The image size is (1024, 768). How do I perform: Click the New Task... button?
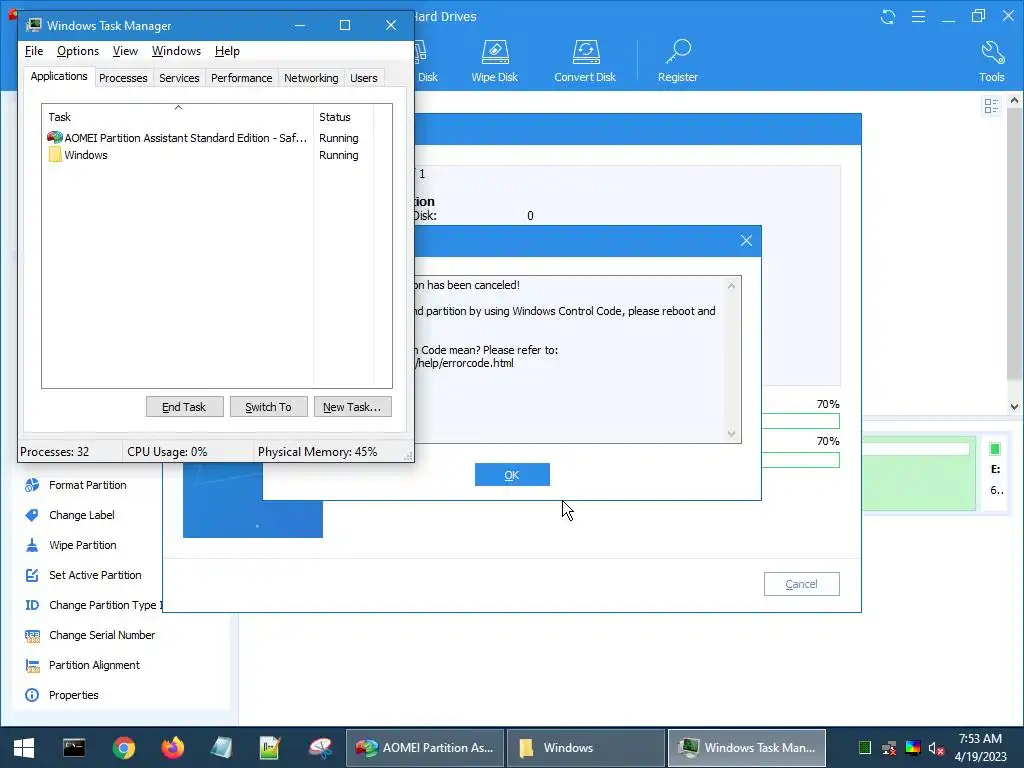click(352, 407)
